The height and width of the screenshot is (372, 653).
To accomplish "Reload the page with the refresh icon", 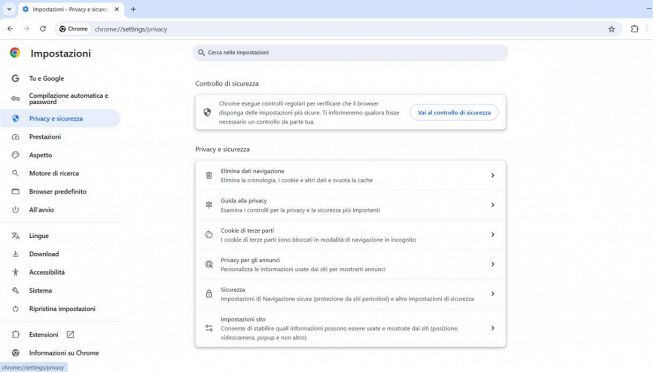I will 43,29.
